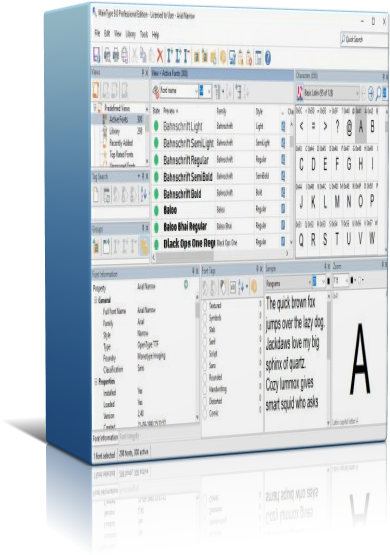Check the Comic tag checkbox

(205, 413)
